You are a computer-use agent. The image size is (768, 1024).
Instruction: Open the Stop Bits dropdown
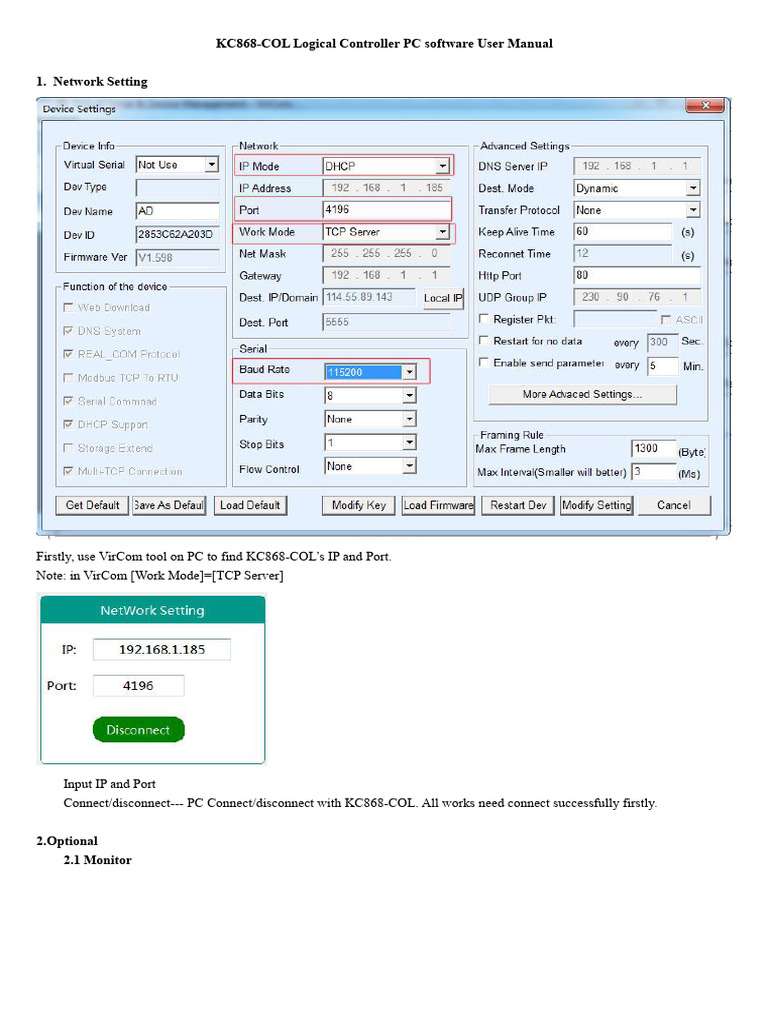409,443
